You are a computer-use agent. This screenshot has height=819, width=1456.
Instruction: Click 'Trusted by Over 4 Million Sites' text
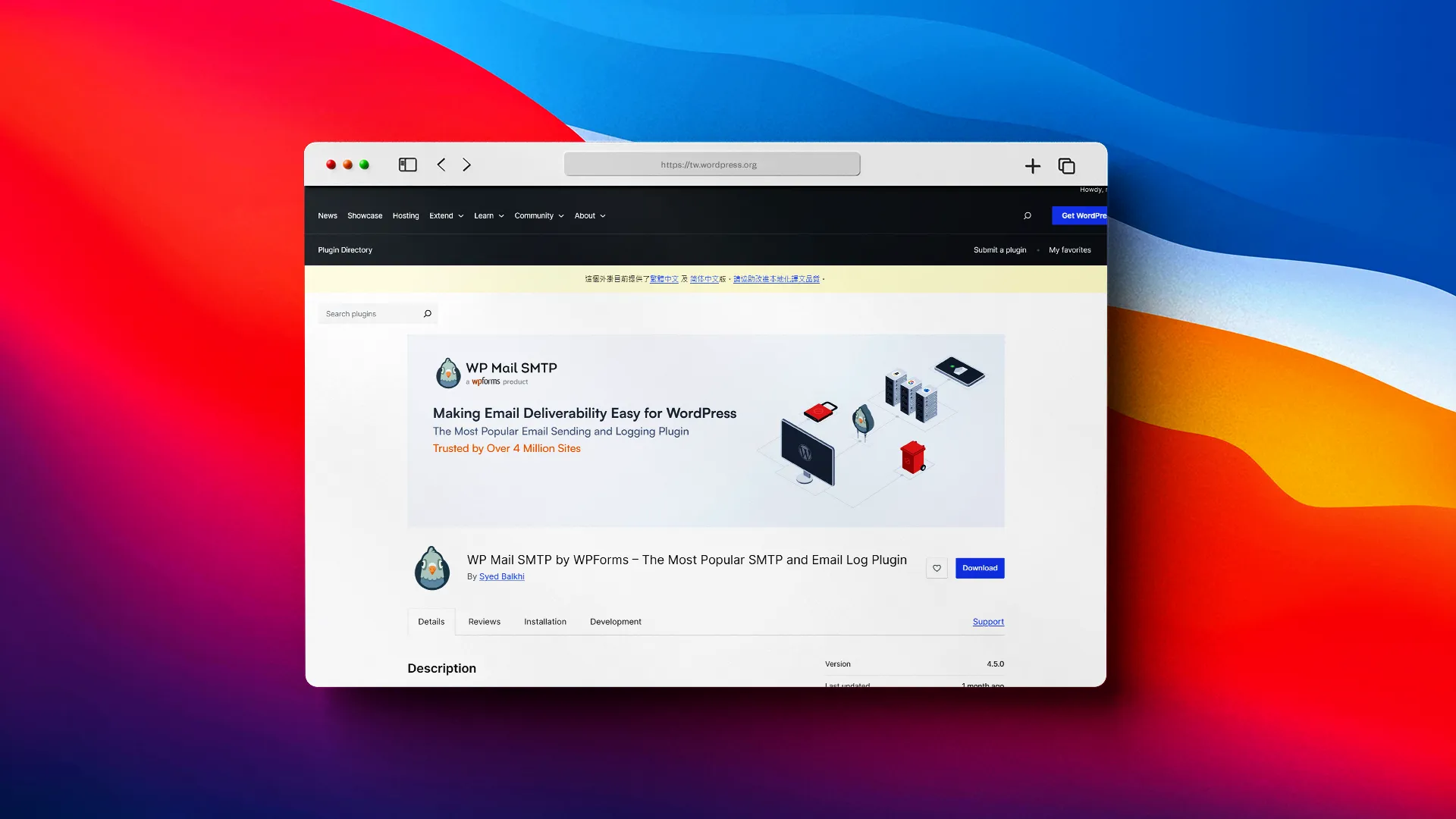point(507,449)
